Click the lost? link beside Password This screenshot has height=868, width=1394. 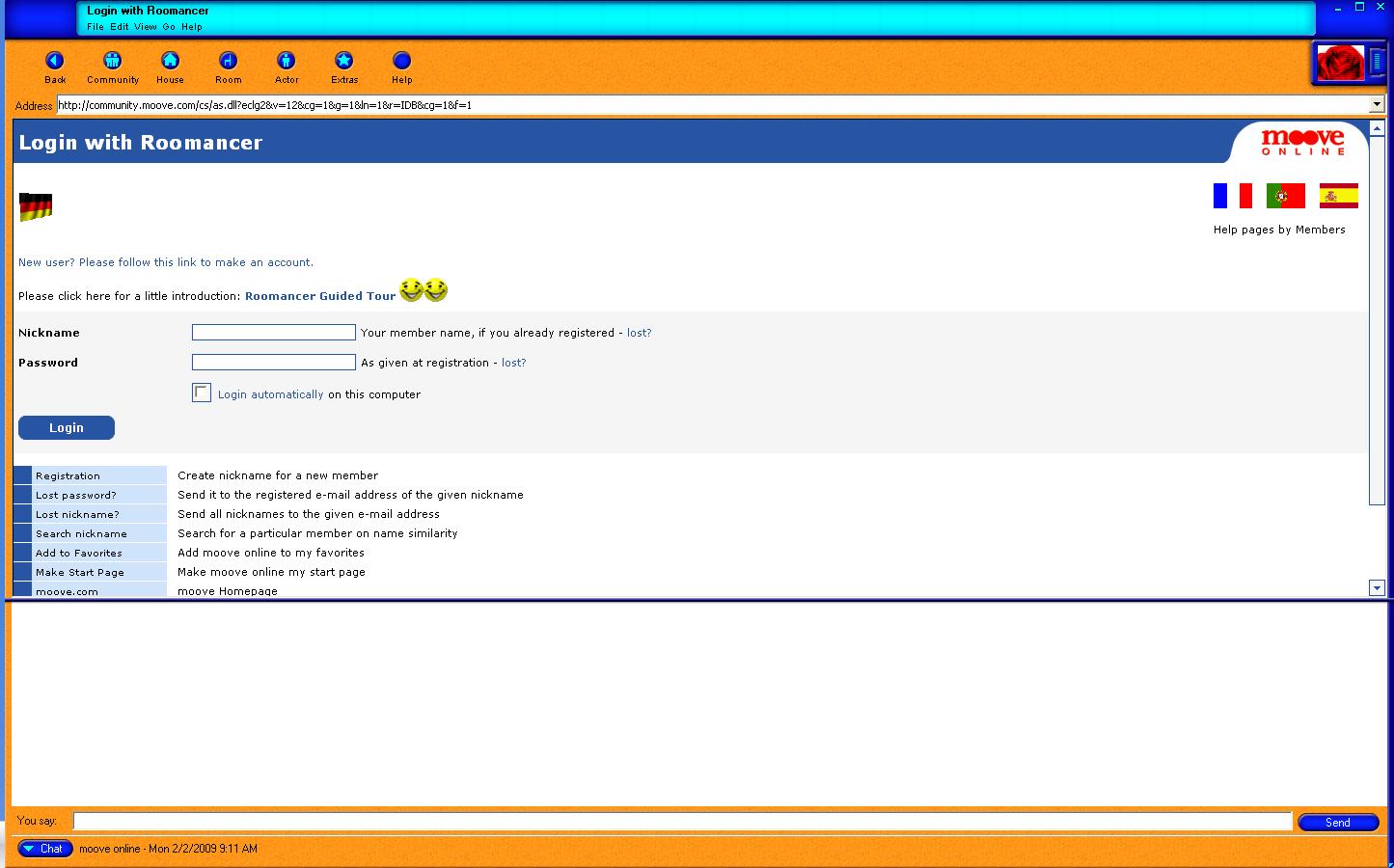(x=514, y=363)
